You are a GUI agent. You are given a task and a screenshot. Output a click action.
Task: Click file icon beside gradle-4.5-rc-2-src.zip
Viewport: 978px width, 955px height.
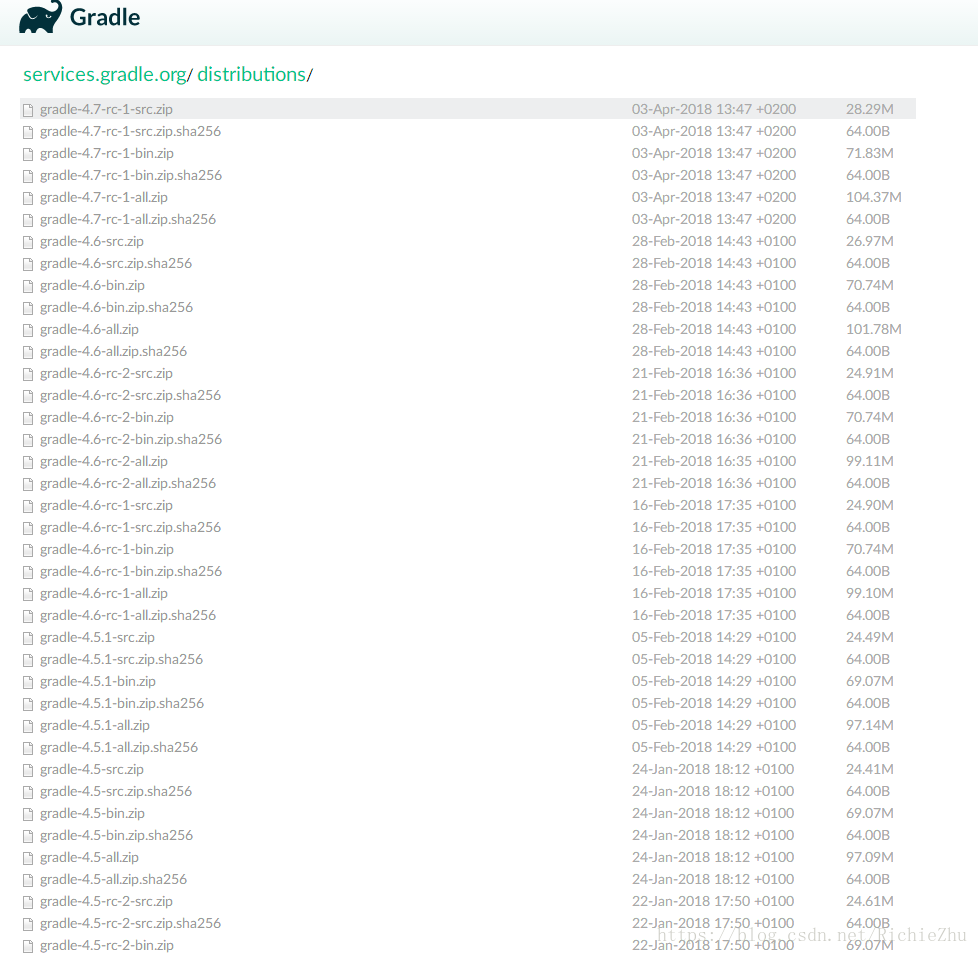click(x=28, y=902)
